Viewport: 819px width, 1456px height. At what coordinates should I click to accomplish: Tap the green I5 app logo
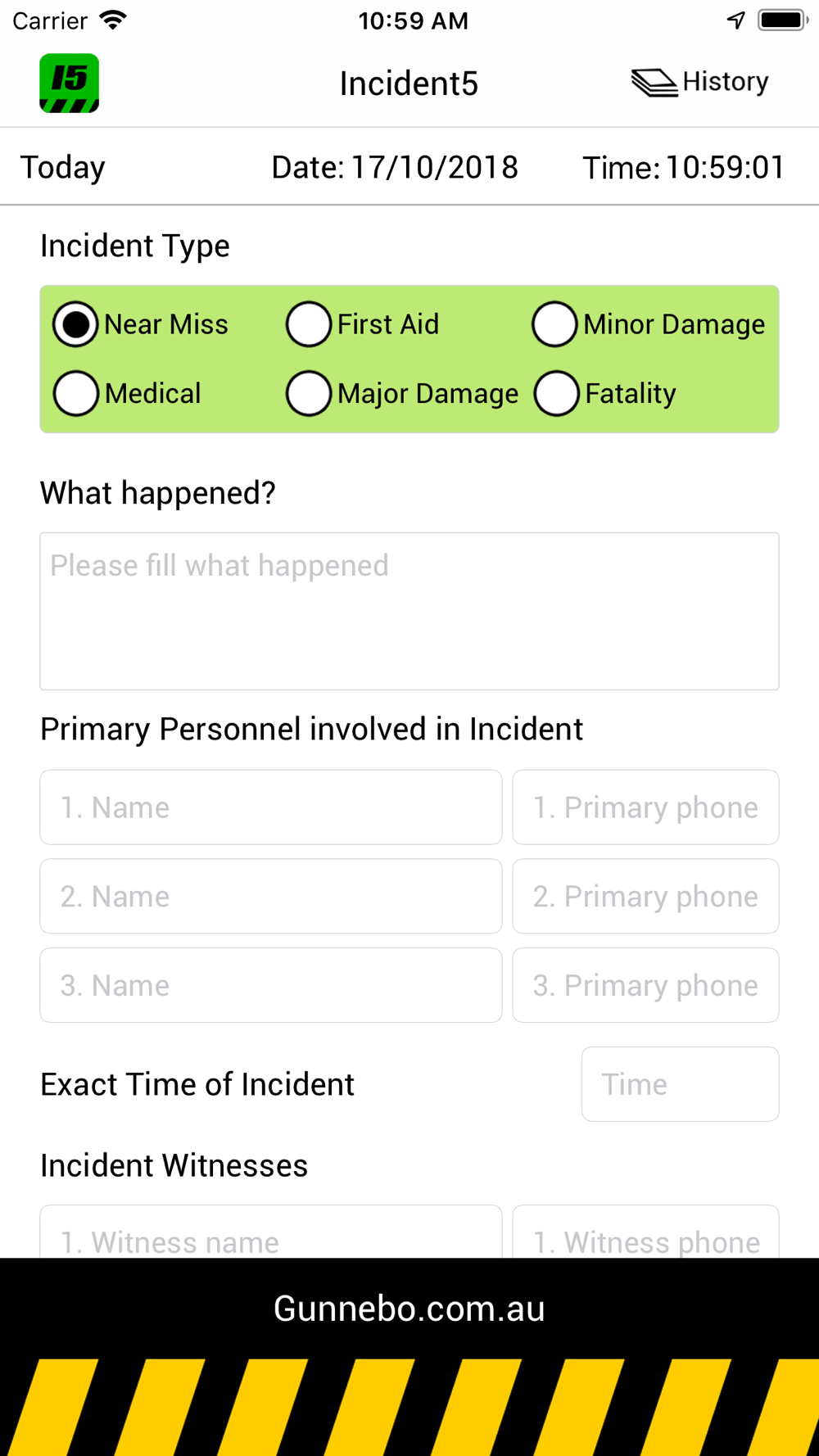click(x=70, y=84)
